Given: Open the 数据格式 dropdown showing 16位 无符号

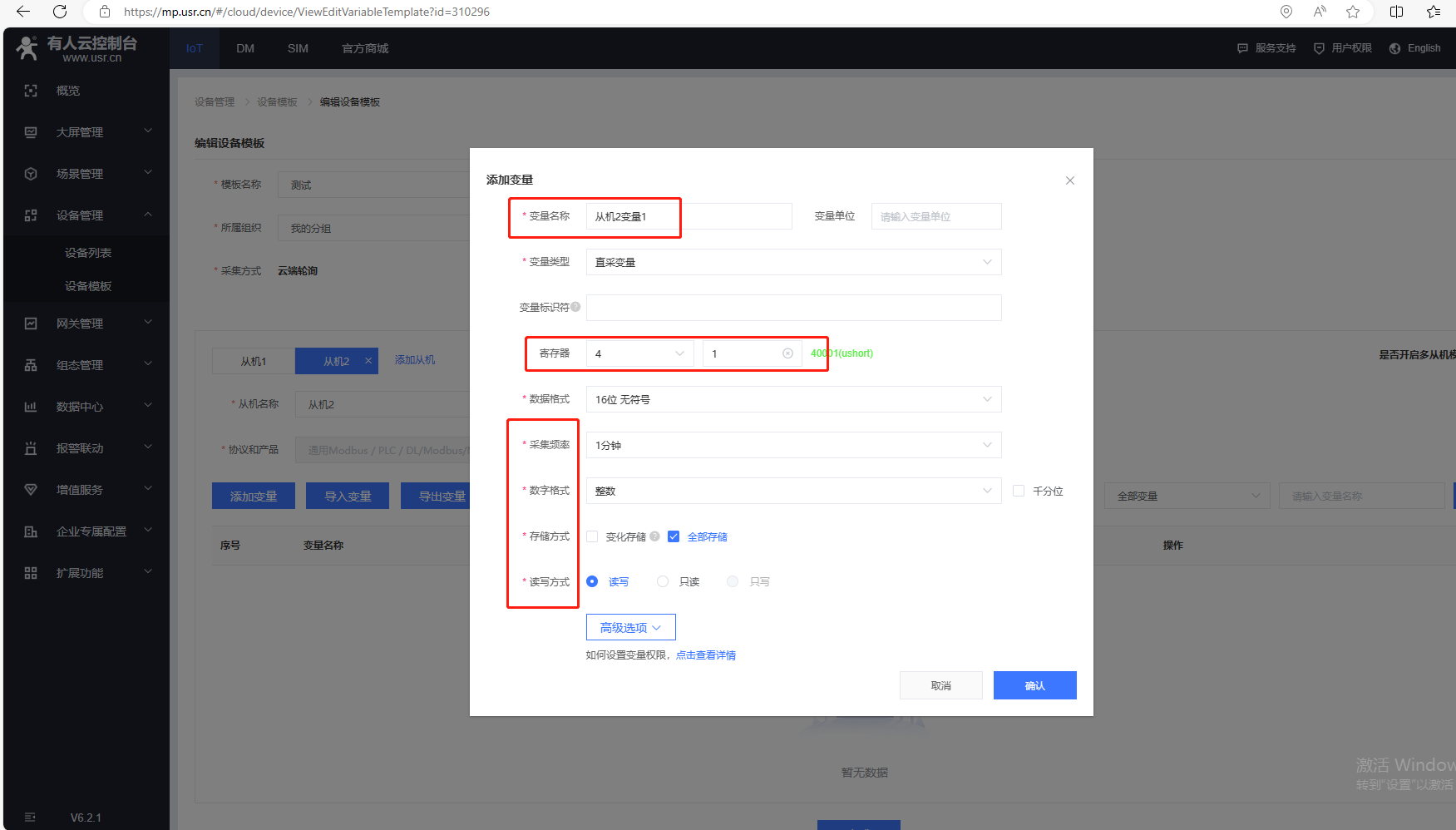Looking at the screenshot, I should click(x=793, y=399).
